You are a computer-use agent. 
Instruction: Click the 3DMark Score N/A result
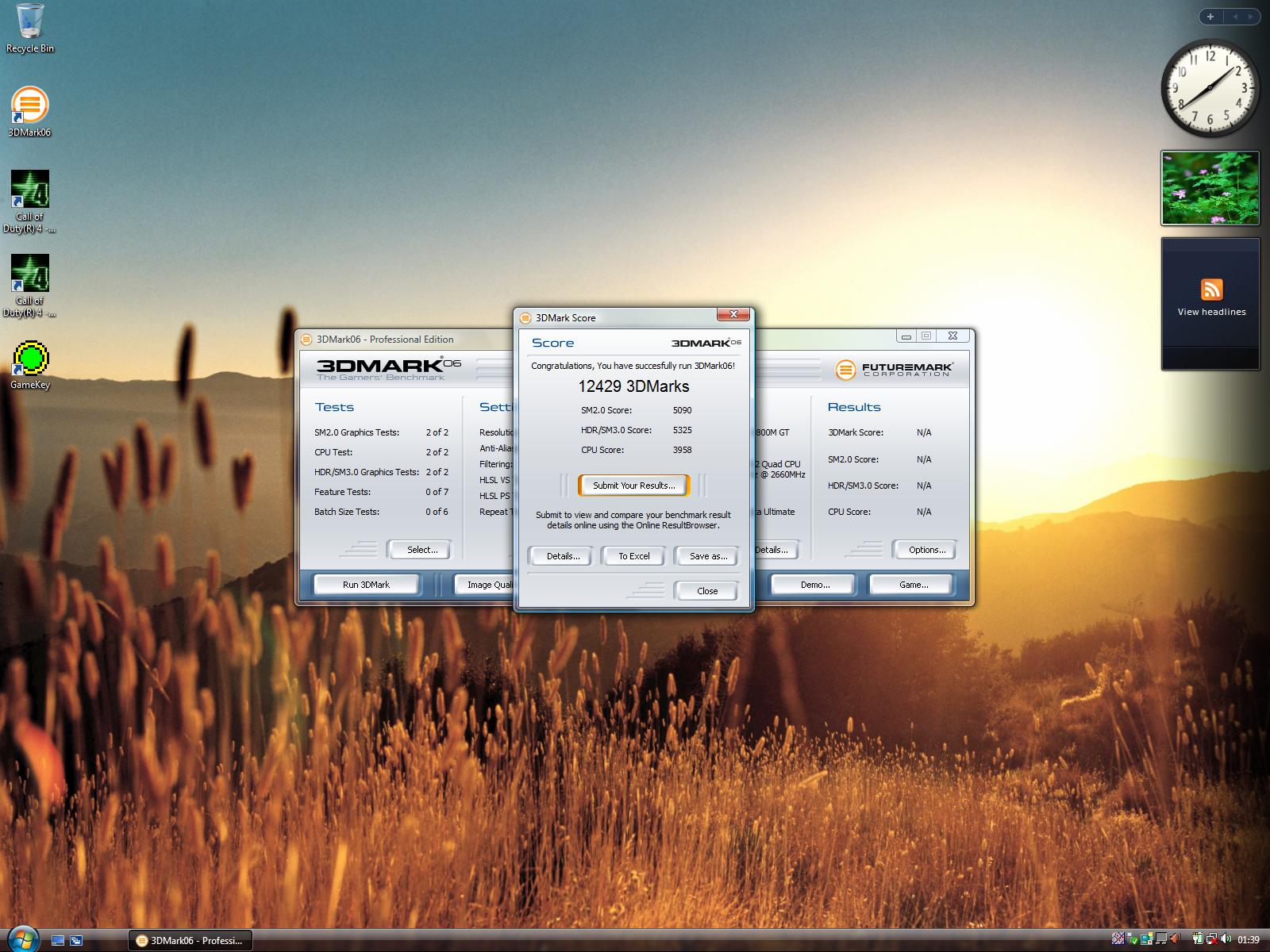[924, 432]
